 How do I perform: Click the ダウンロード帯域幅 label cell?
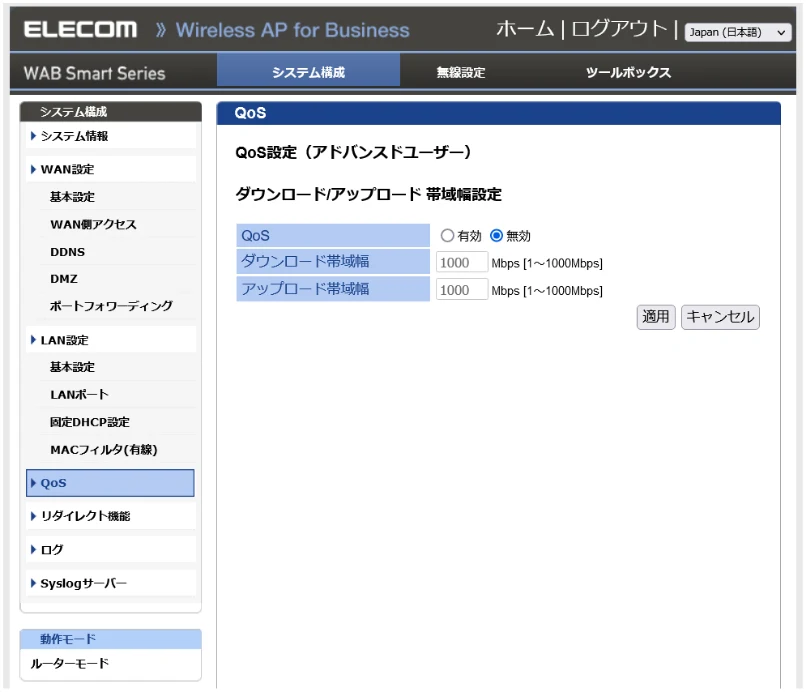coord(333,262)
